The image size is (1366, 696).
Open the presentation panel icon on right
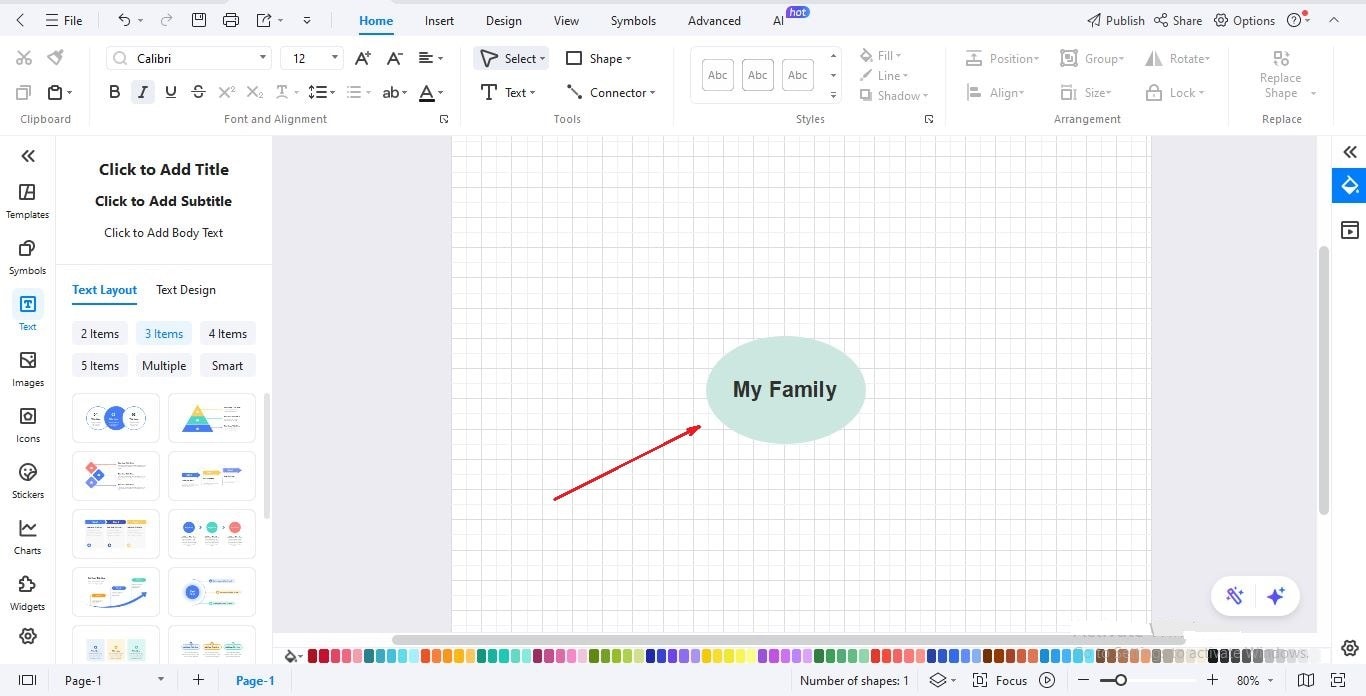(1350, 230)
